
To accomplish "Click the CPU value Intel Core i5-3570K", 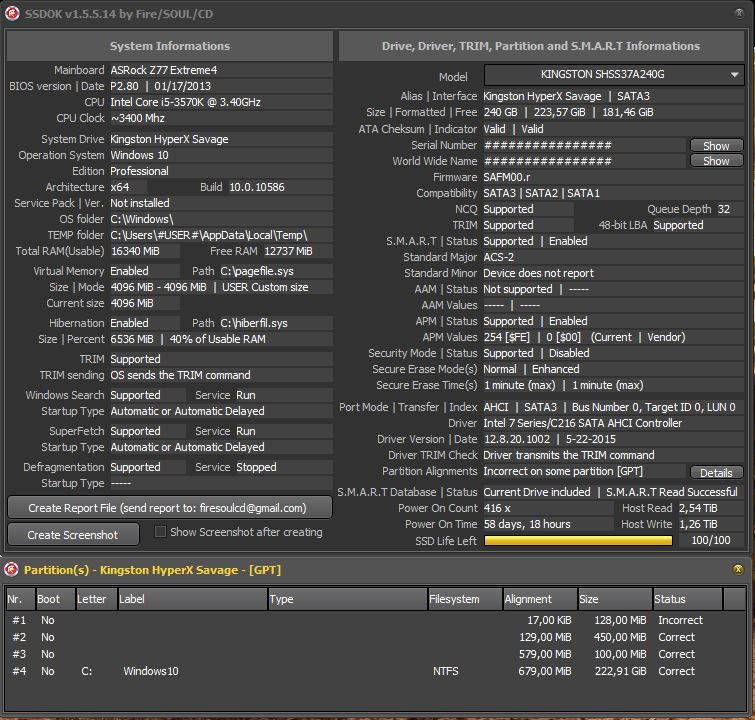I will pyautogui.click(x=185, y=102).
